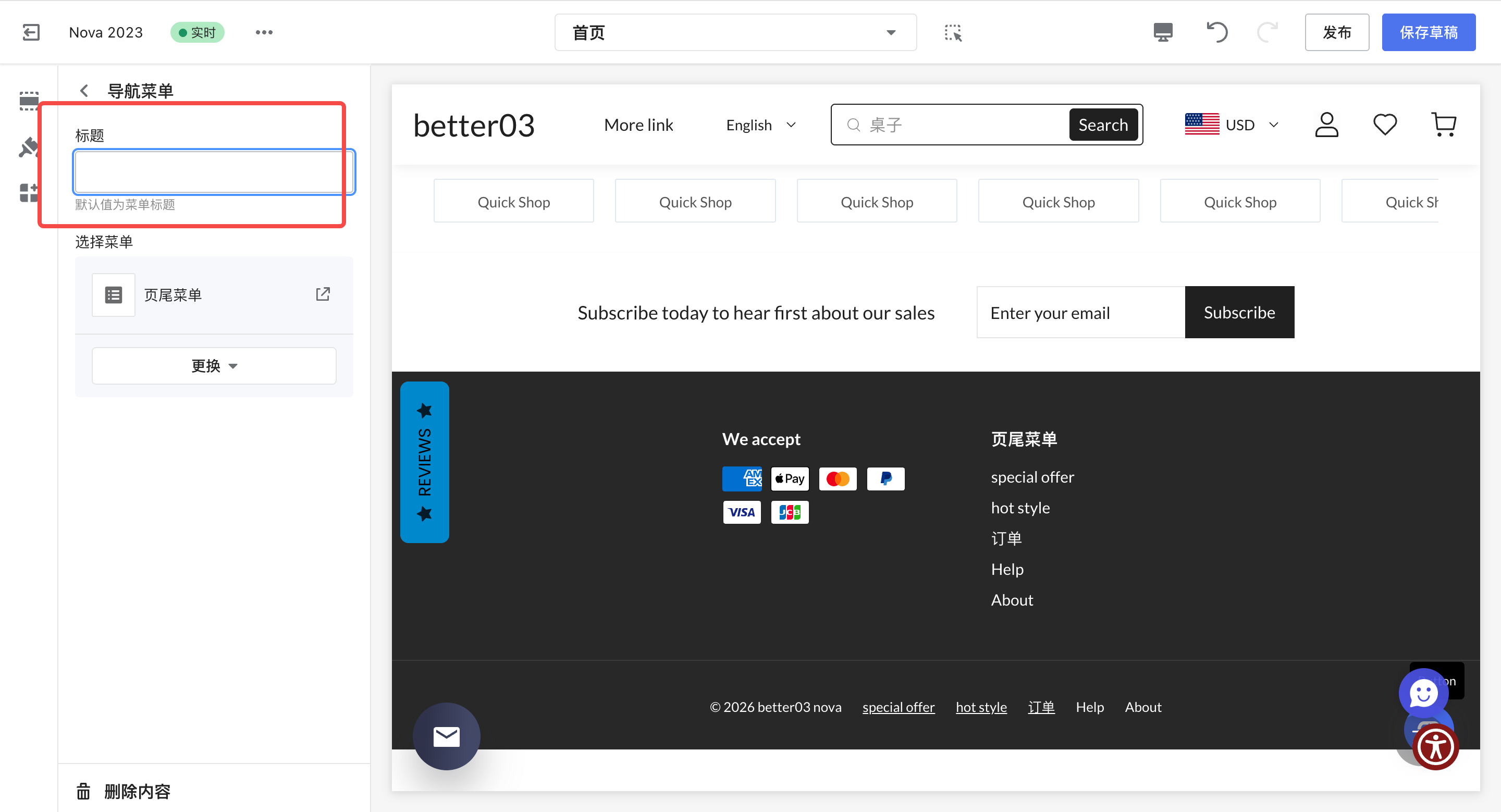Open the 更换 change menu dropdown
This screenshot has width=1501, height=812.
click(x=214, y=366)
